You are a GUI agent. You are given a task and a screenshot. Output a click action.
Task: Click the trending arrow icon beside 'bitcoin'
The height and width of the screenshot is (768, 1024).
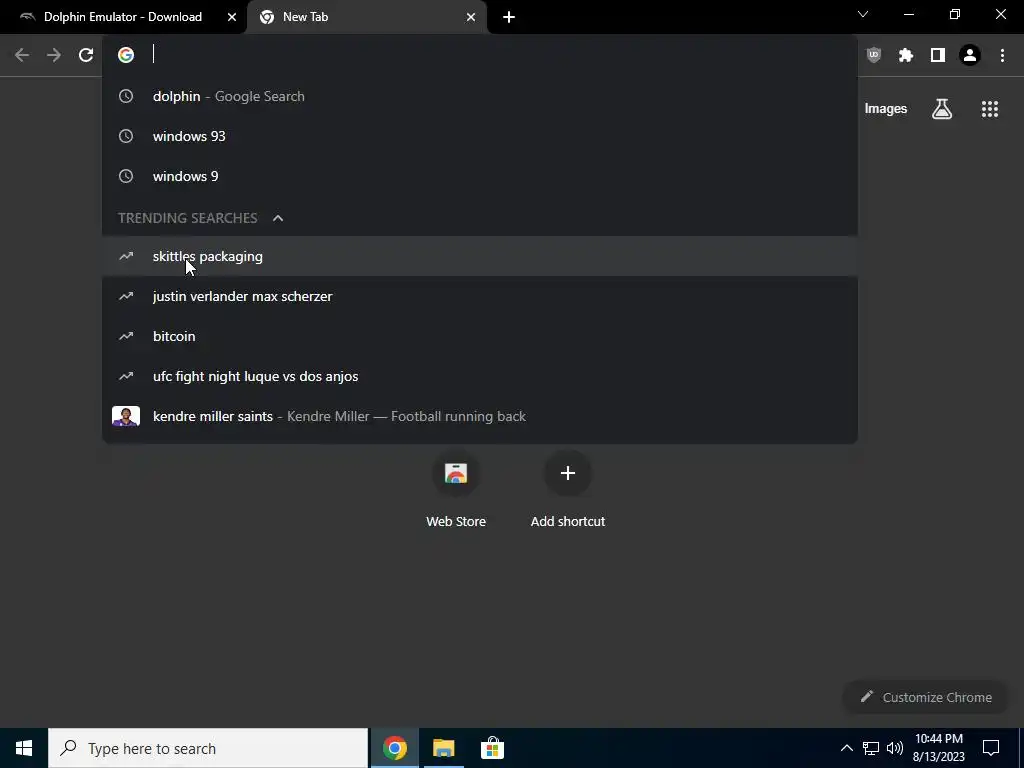point(126,336)
